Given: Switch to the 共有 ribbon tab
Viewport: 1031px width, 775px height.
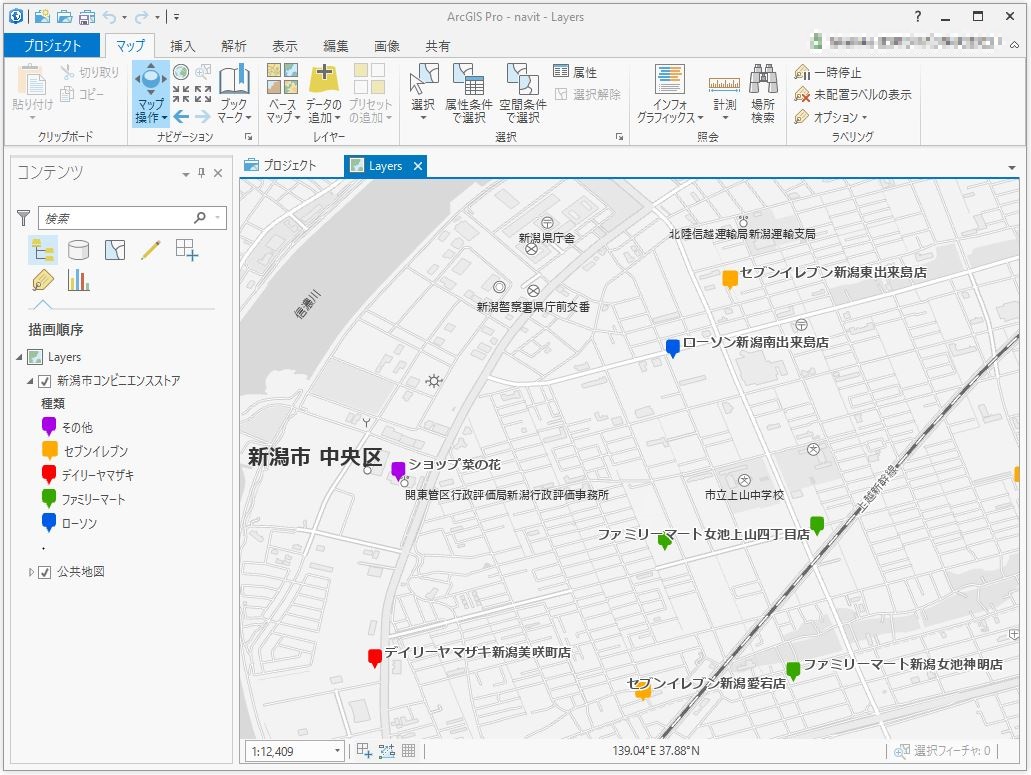Looking at the screenshot, I should pos(437,46).
